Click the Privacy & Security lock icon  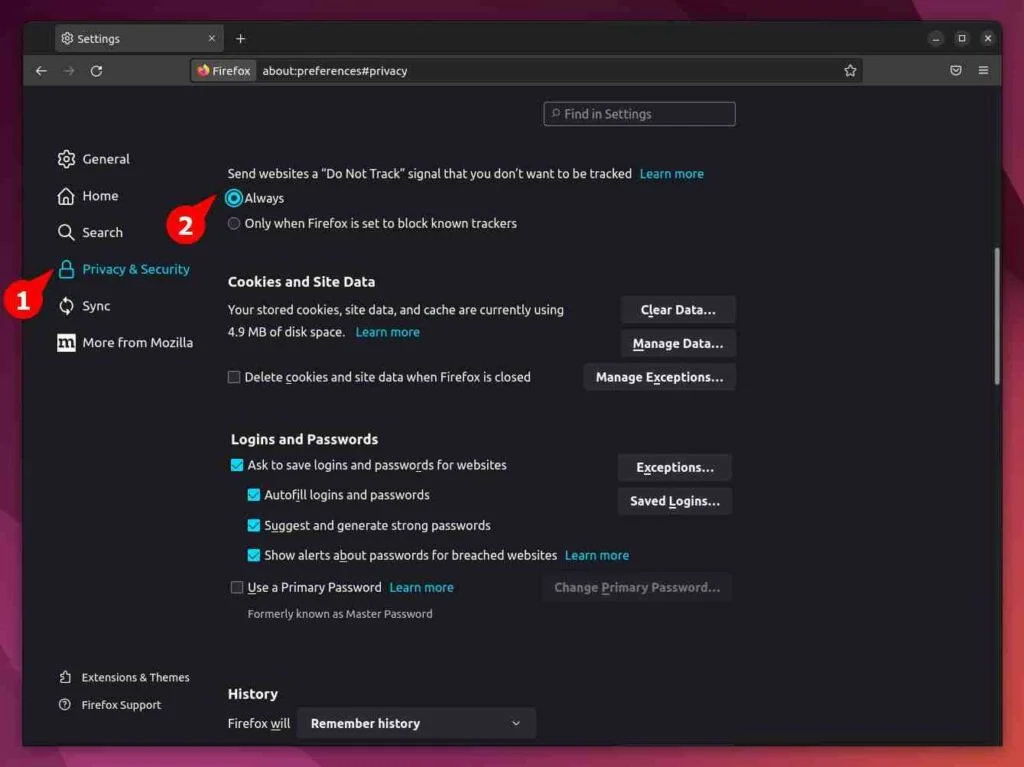click(x=66, y=269)
